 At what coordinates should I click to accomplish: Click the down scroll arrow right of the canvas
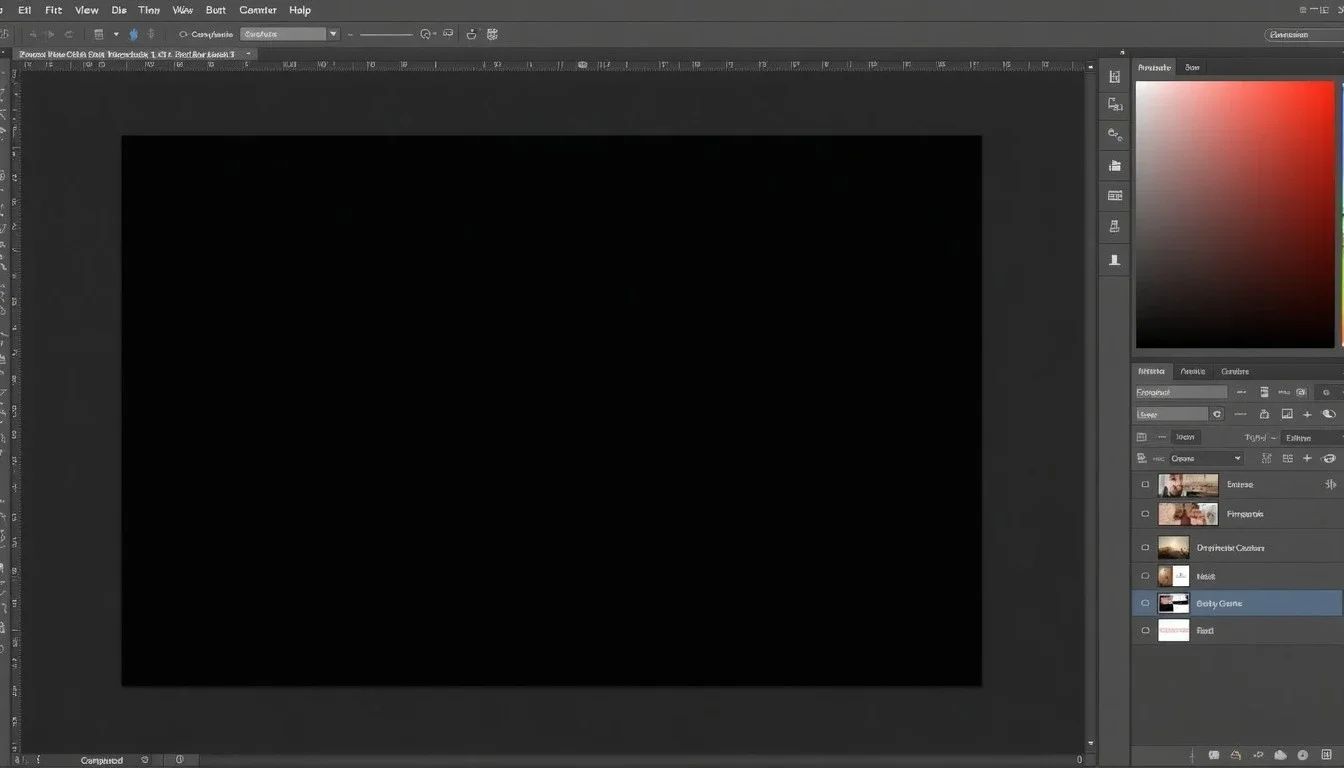1090,745
